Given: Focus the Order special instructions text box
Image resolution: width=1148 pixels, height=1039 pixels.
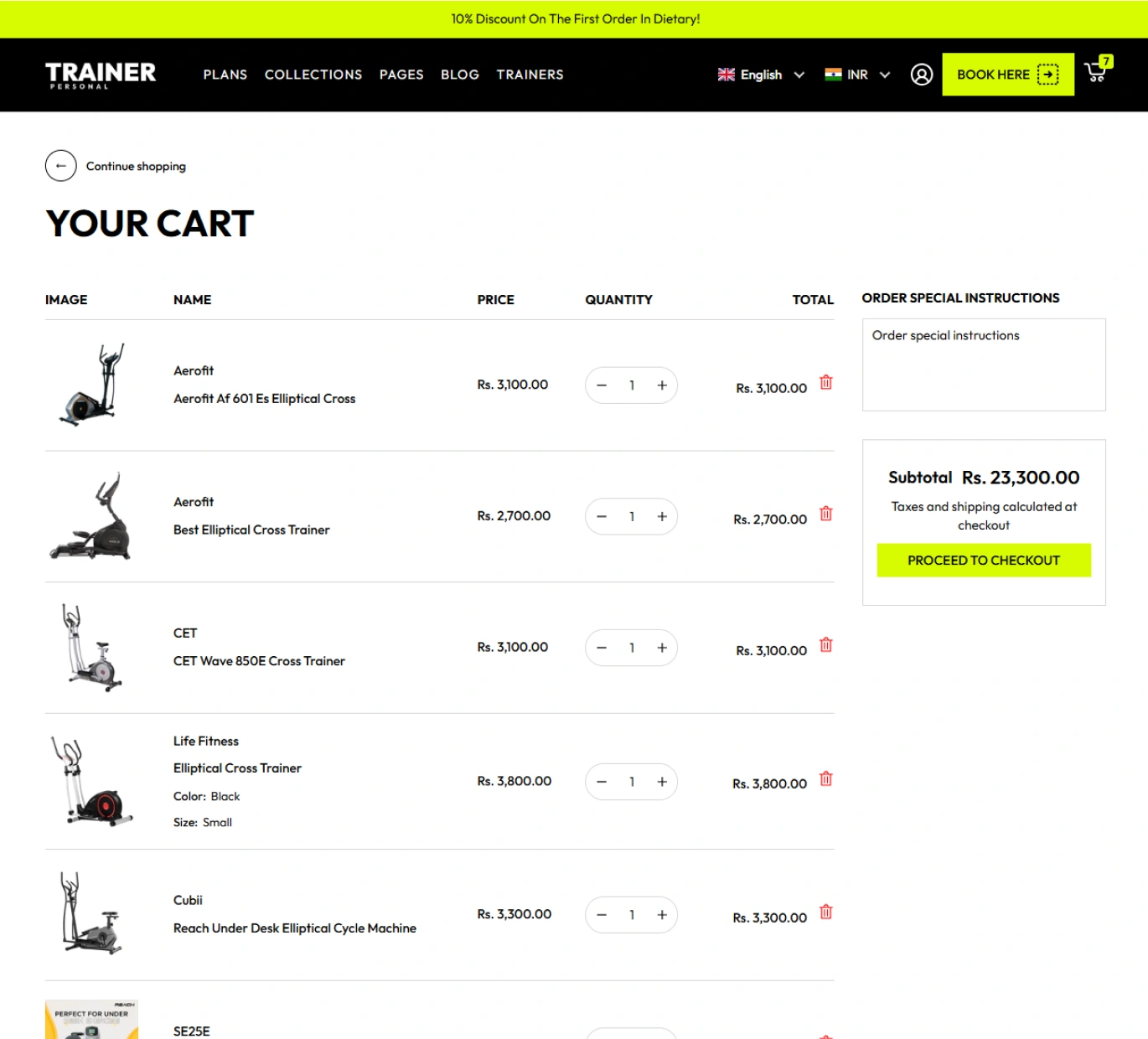Looking at the screenshot, I should [x=984, y=364].
